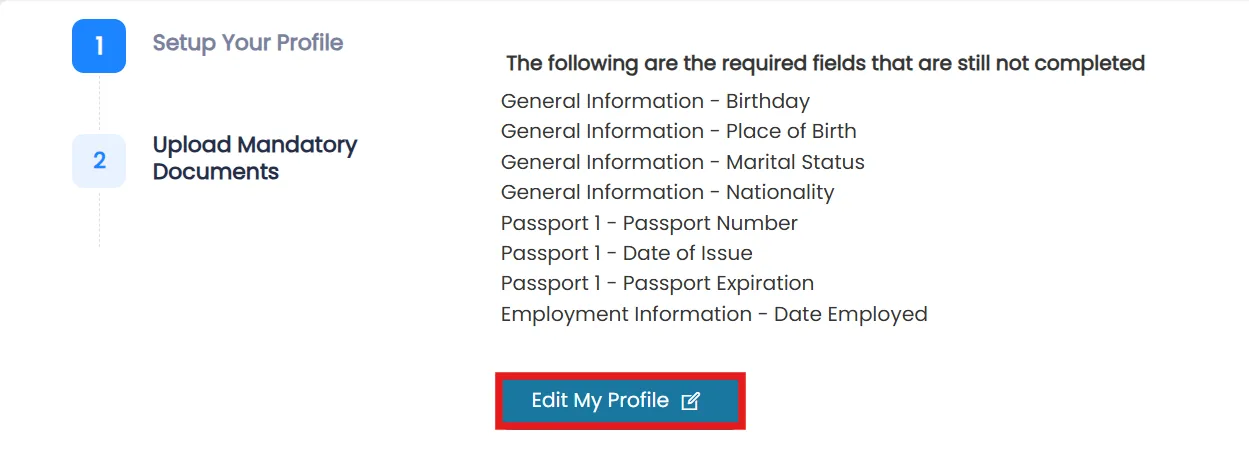Image resolution: width=1249 pixels, height=463 pixels.
Task: Select Passport 1 - Passport Expiration entry
Action: (657, 283)
